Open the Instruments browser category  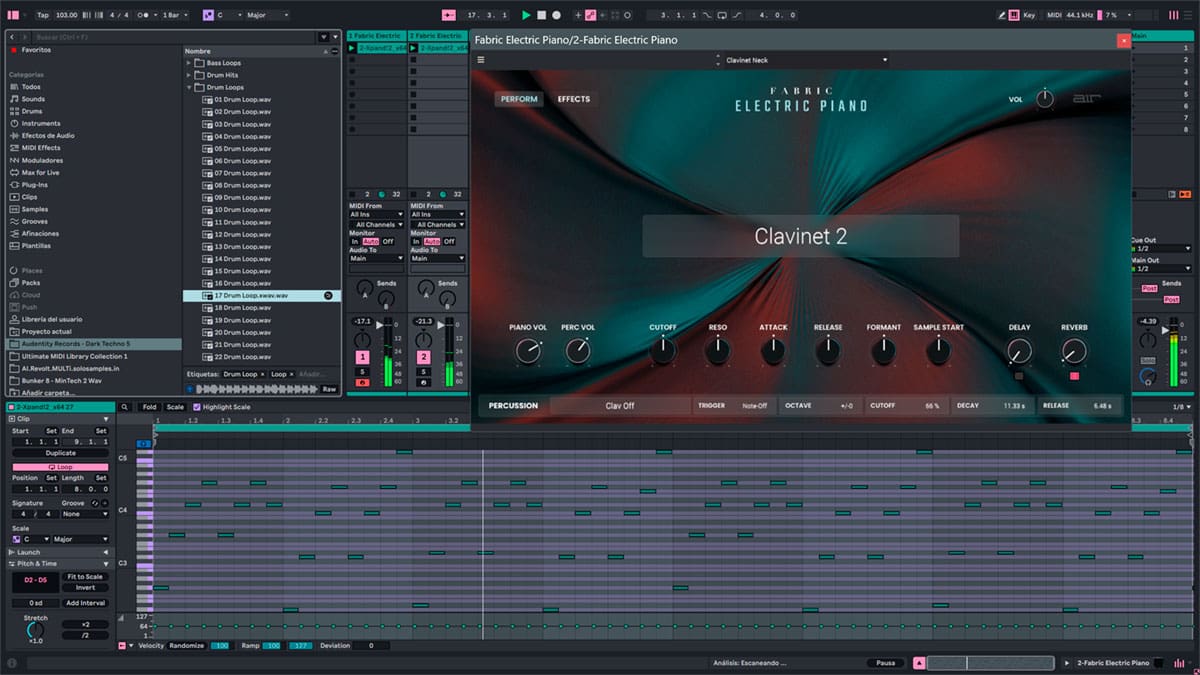[41, 124]
